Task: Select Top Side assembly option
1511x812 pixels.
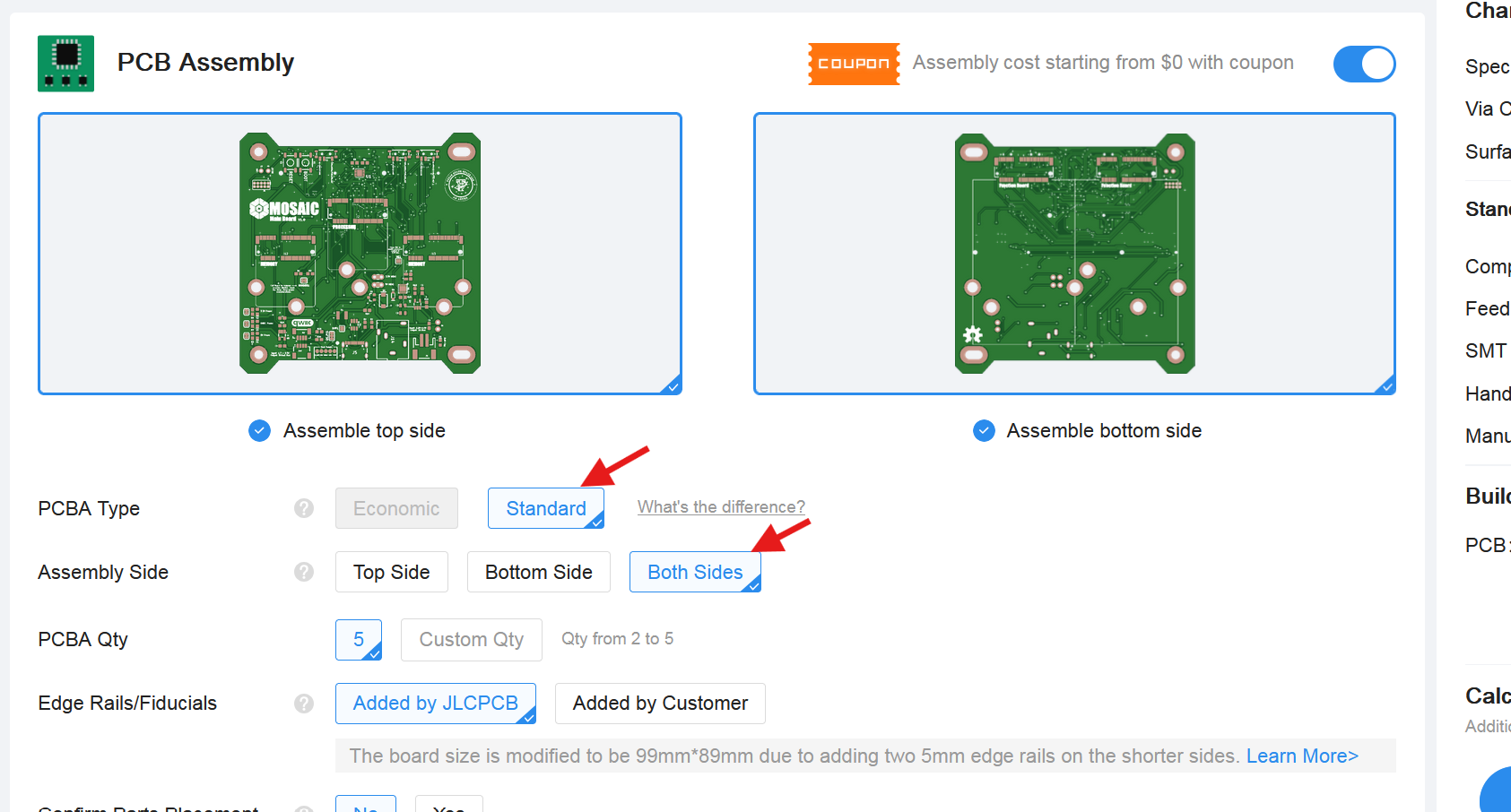Action: 392,572
